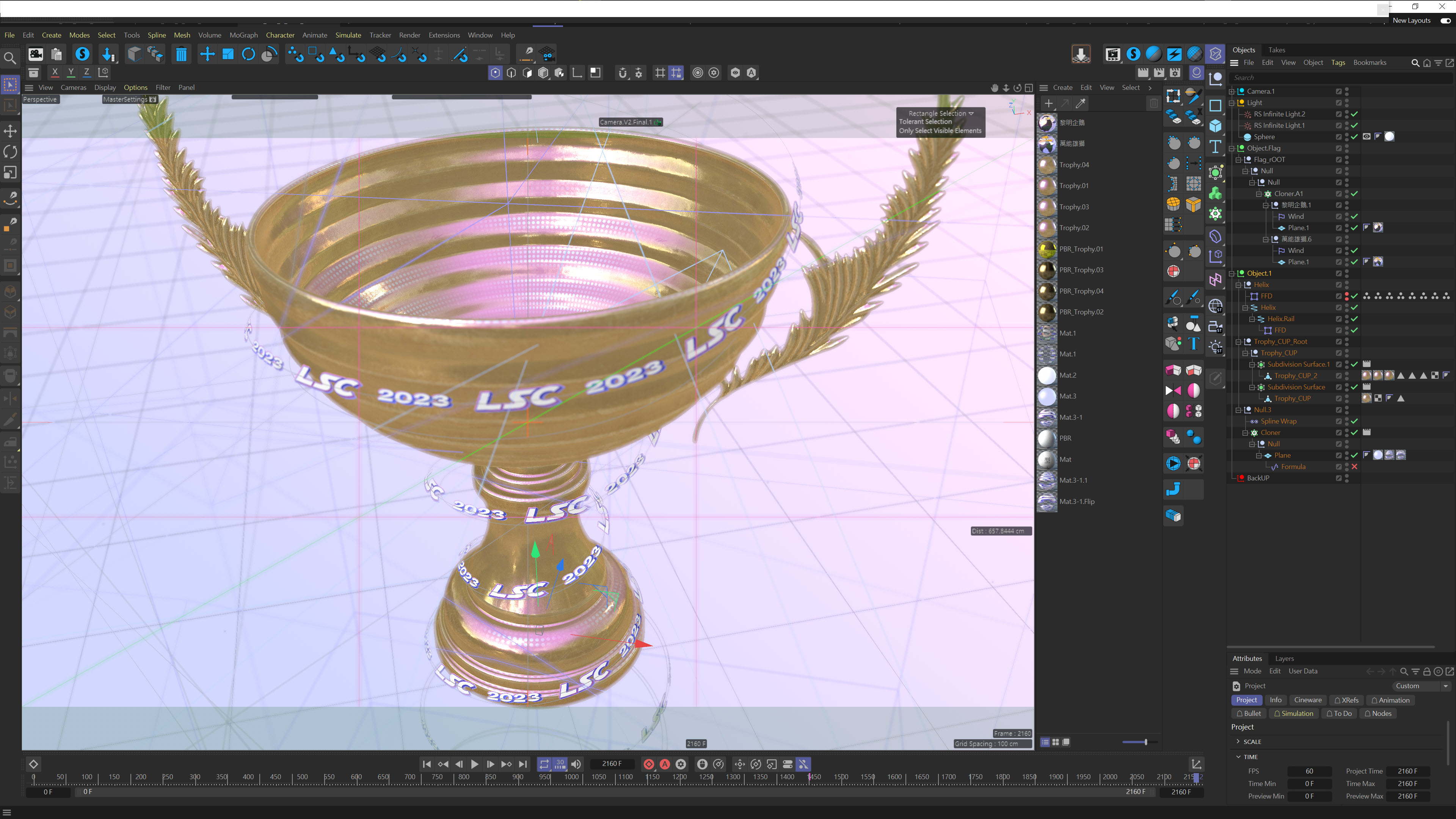Open the MoGraph menu
This screenshot has height=819, width=1456.
tap(243, 35)
